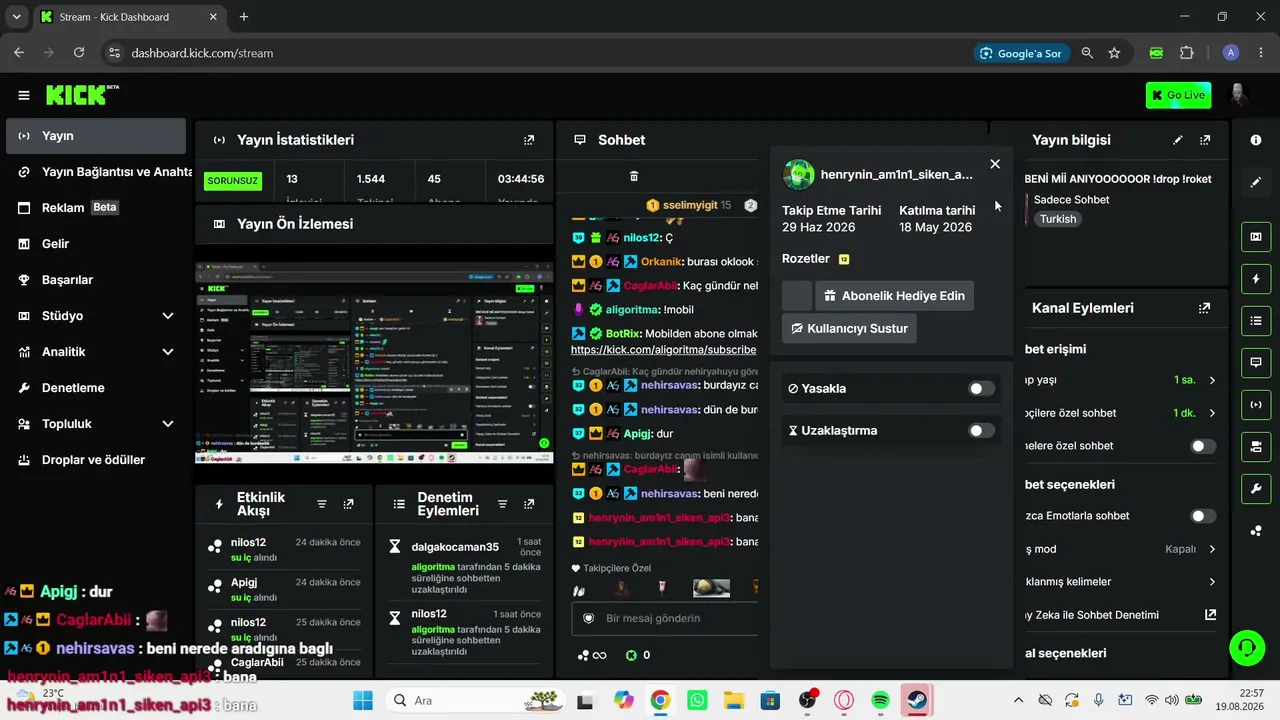Image resolution: width=1280 pixels, height=720 pixels.
Task: Click the Go Live button
Action: pos(1178,95)
